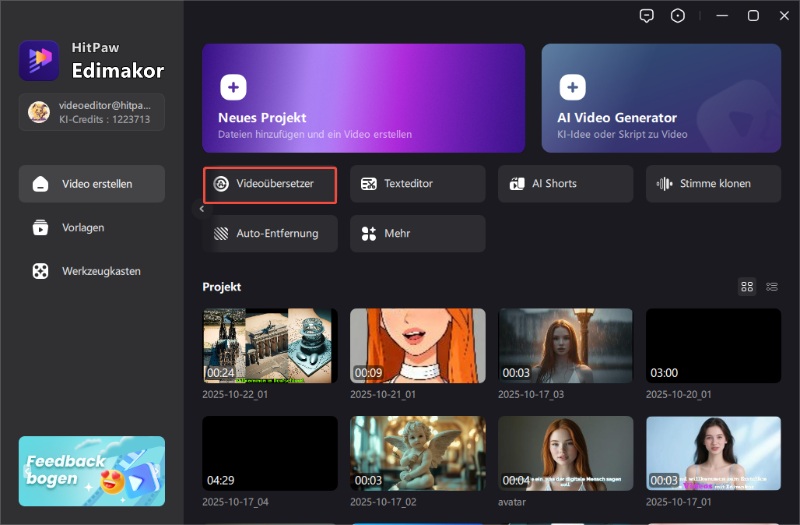Image resolution: width=800 pixels, height=525 pixels.
Task: Open the Stimme klonen tool
Action: click(713, 184)
